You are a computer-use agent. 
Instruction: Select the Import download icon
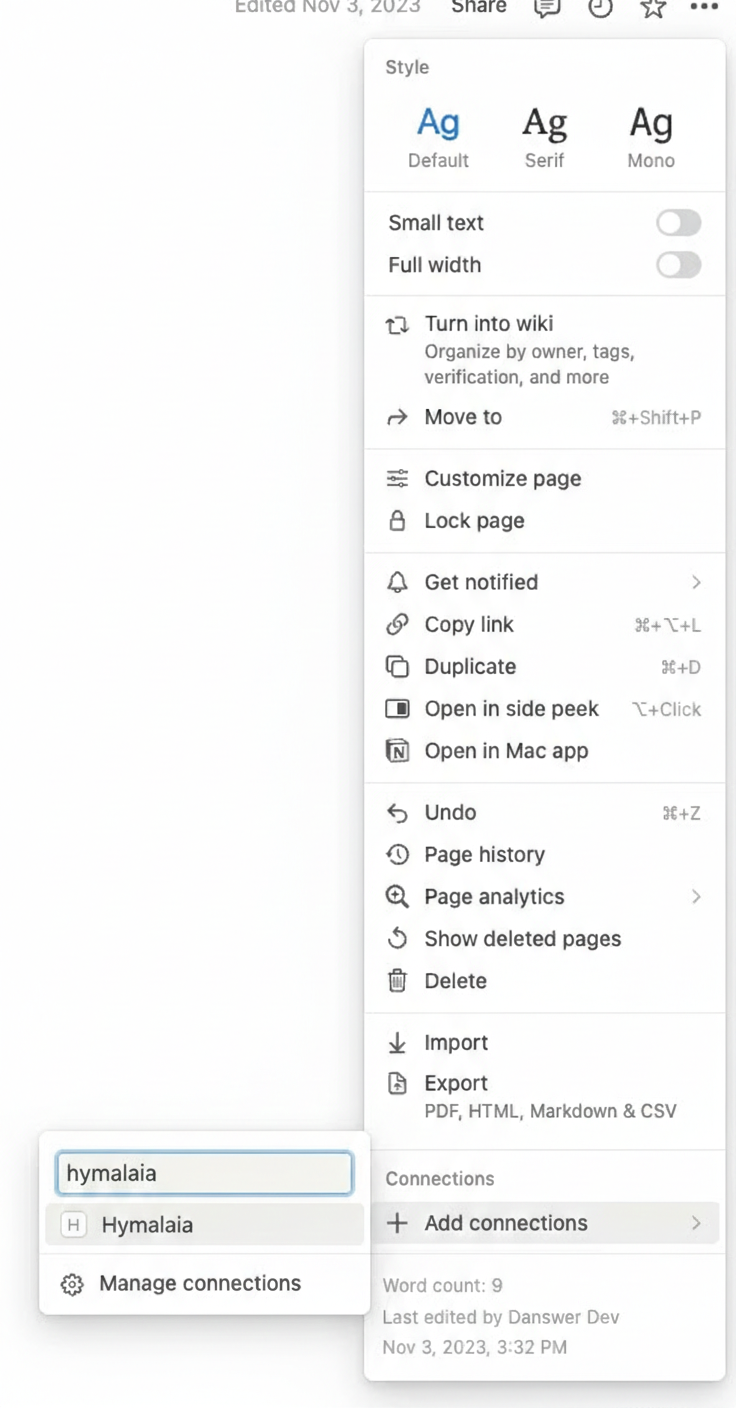397,1042
